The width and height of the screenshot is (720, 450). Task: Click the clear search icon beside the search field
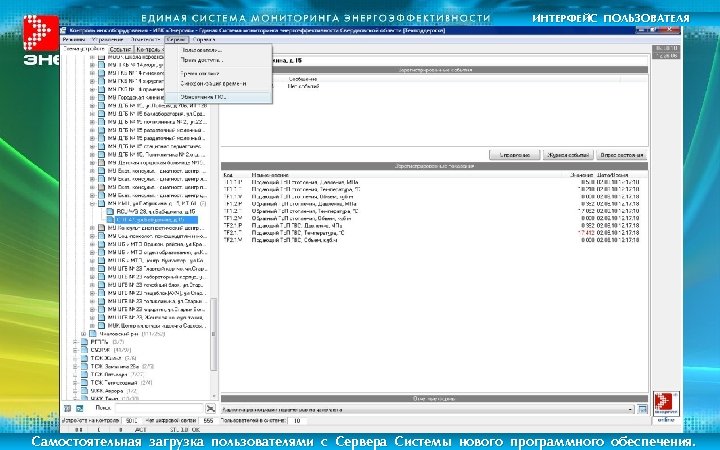pos(210,408)
